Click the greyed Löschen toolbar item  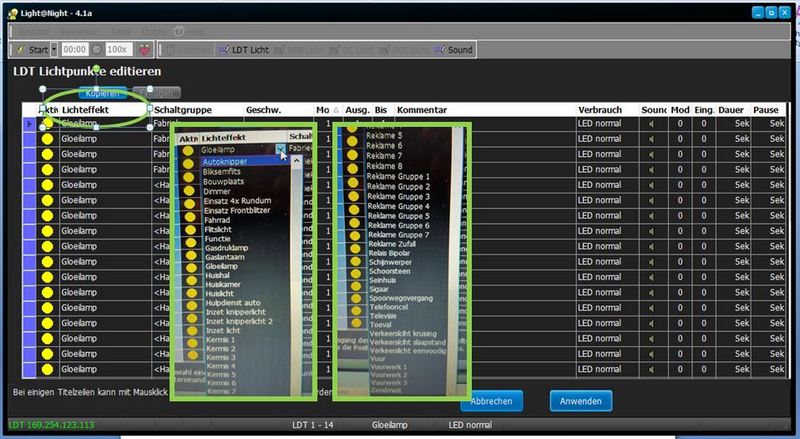point(189,50)
